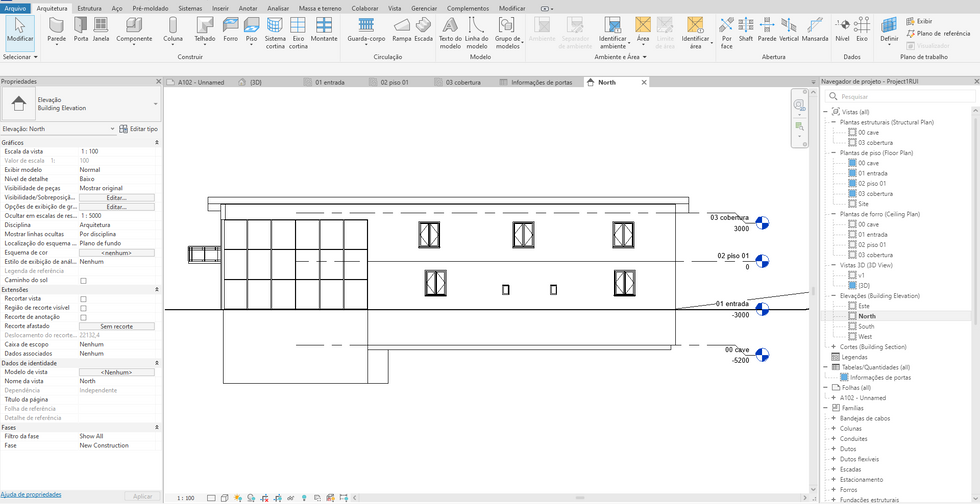Click the Nível level tool

[x=842, y=30]
